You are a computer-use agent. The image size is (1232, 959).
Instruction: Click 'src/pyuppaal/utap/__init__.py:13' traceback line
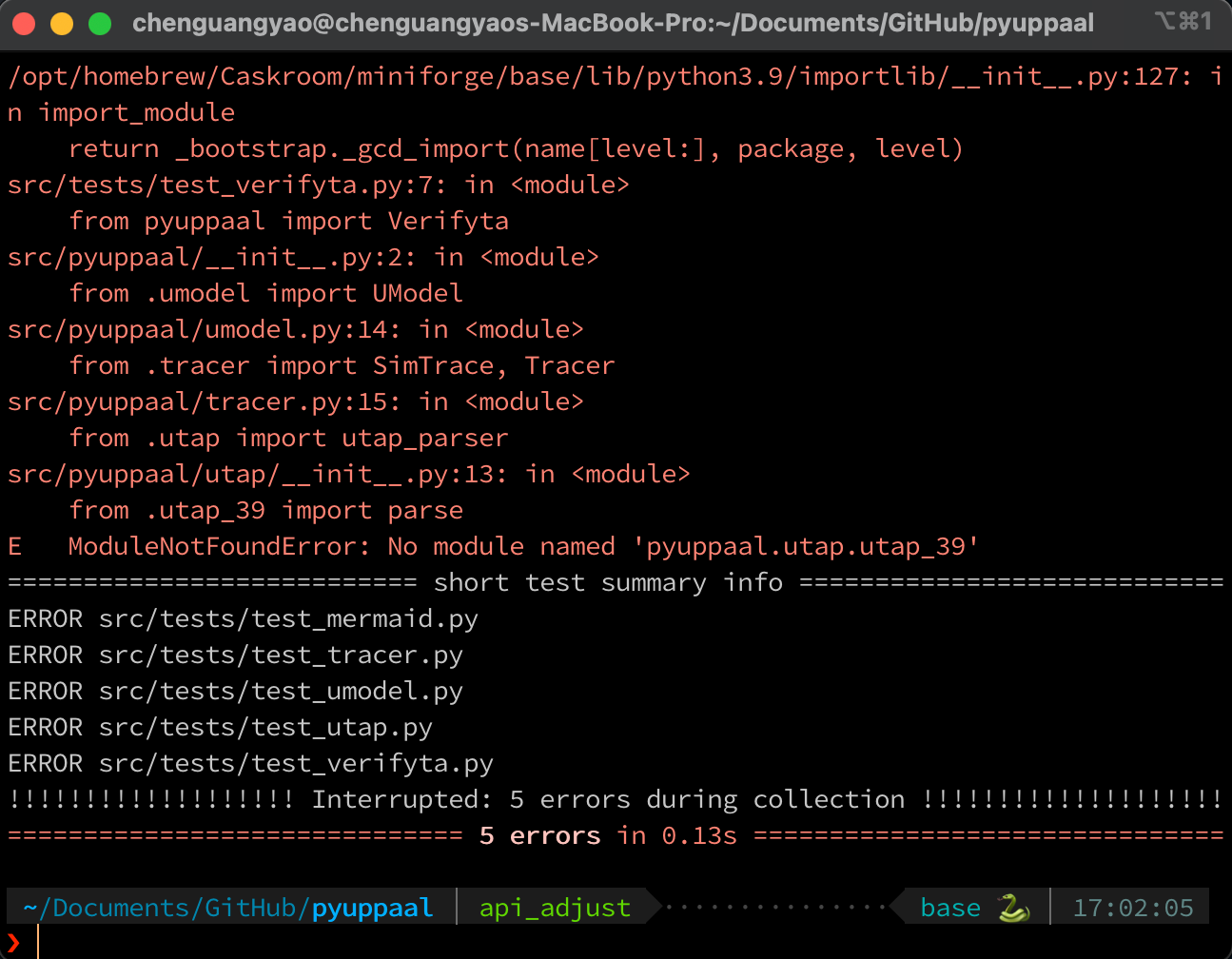tap(349, 475)
